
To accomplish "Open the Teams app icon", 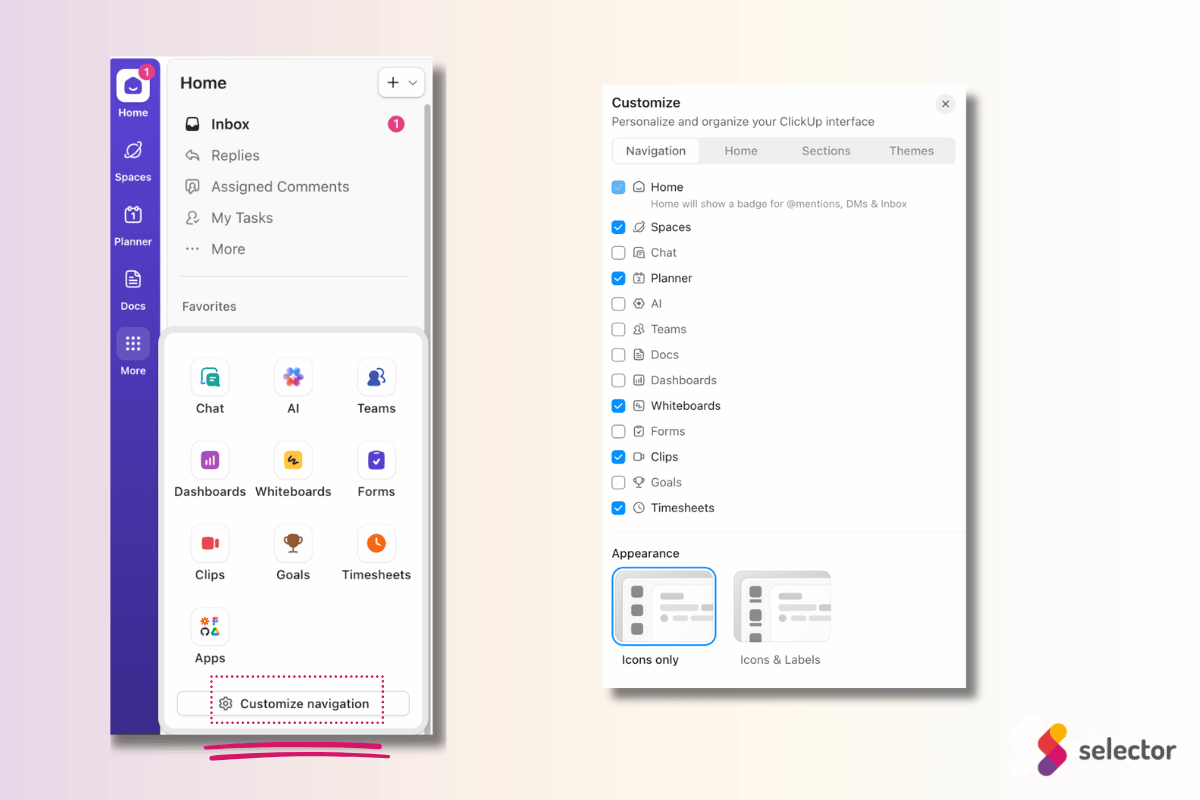I will pyautogui.click(x=376, y=377).
